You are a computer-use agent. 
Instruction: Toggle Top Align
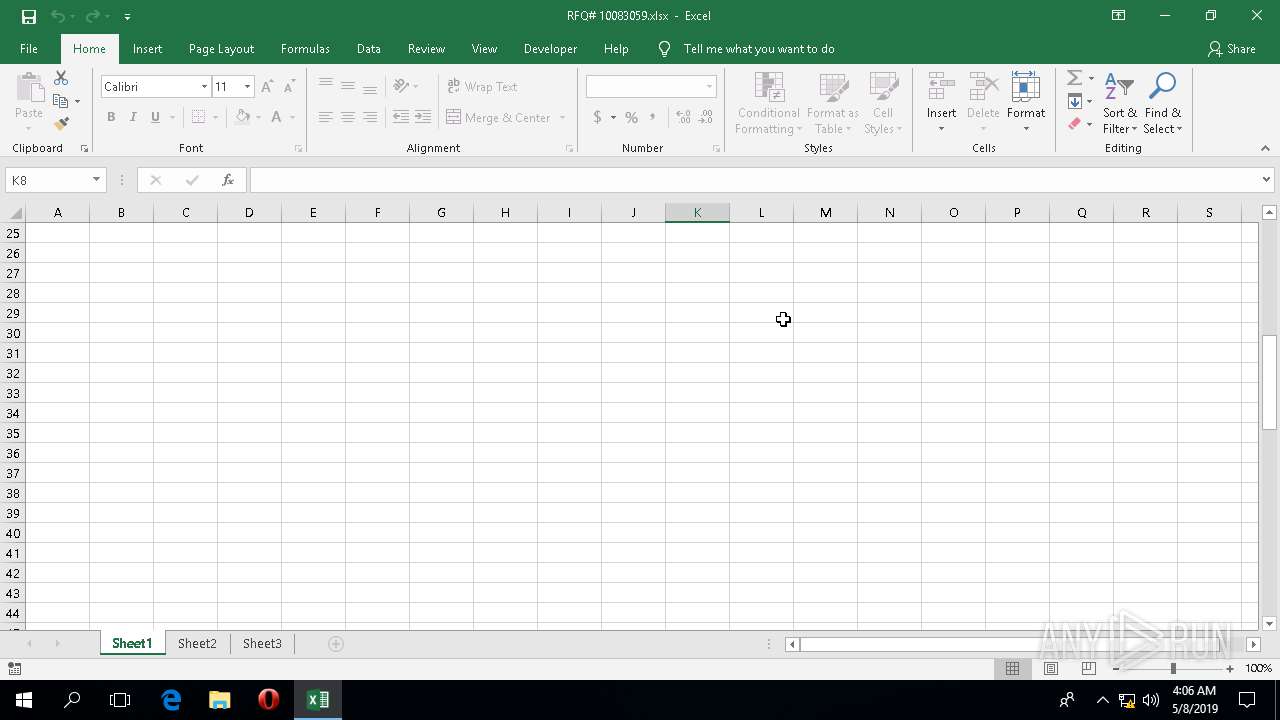325,86
